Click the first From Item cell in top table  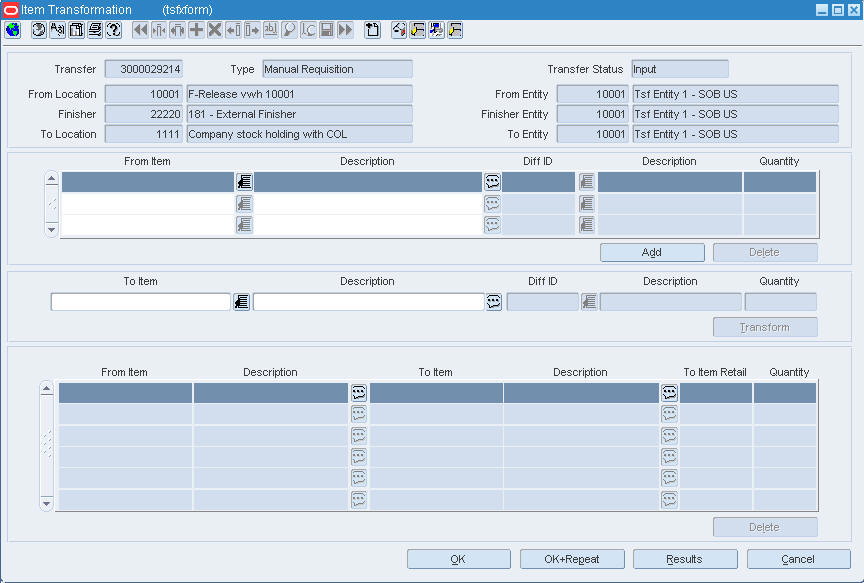148,182
